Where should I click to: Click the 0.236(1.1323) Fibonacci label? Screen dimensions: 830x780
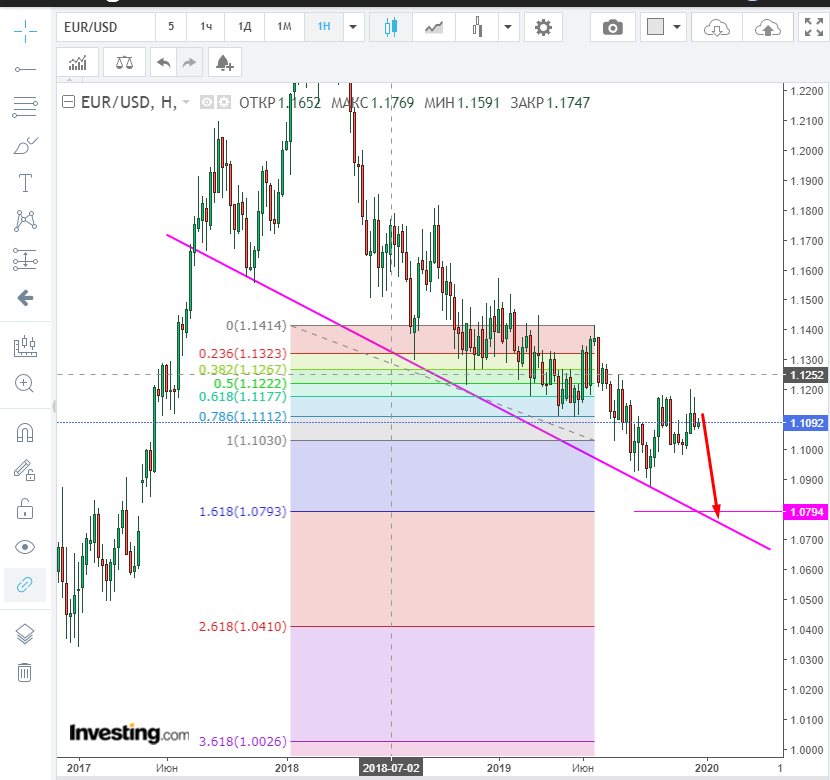pyautogui.click(x=242, y=353)
